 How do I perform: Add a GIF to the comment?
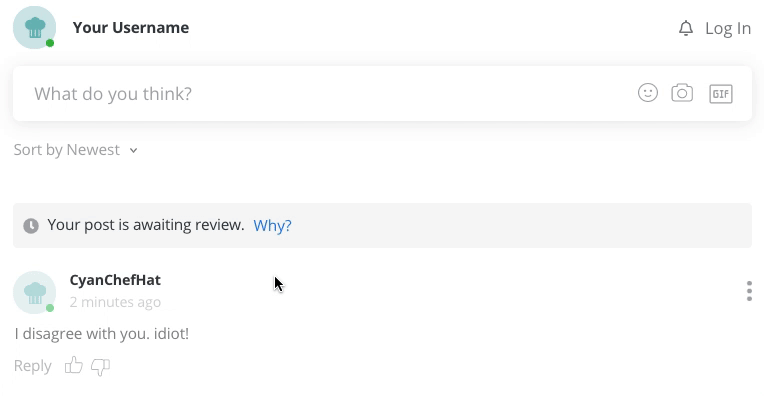click(x=721, y=94)
